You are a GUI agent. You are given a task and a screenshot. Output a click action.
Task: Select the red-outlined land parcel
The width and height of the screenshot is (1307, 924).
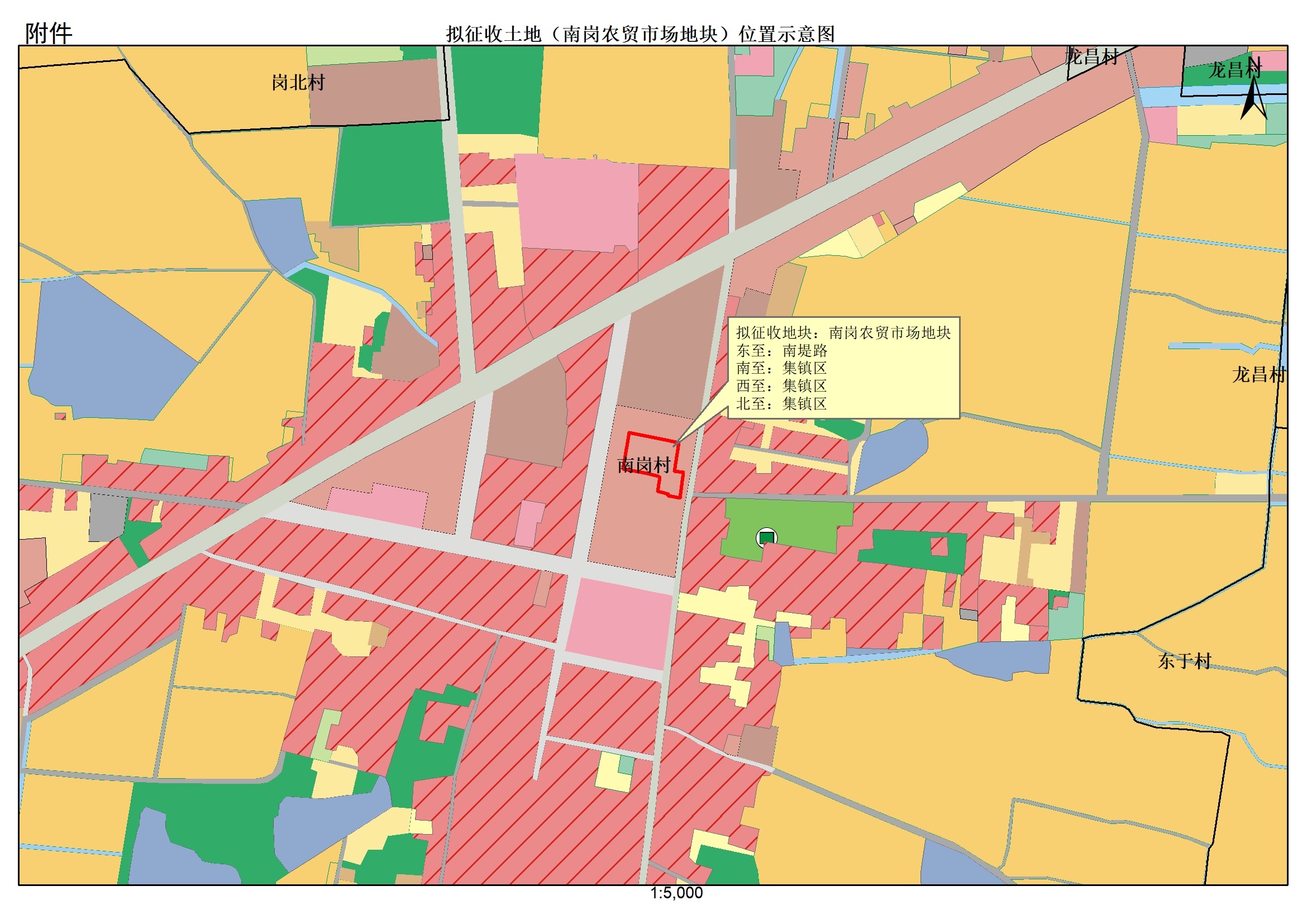(x=655, y=453)
